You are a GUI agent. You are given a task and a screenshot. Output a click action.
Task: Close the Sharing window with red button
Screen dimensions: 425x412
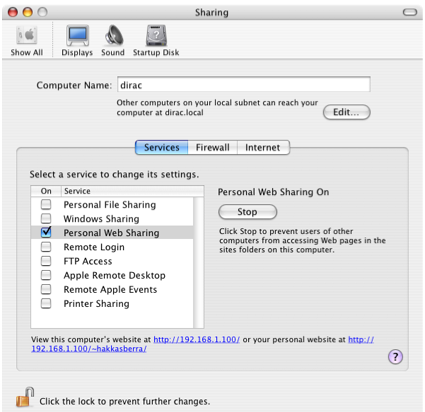coord(13,12)
